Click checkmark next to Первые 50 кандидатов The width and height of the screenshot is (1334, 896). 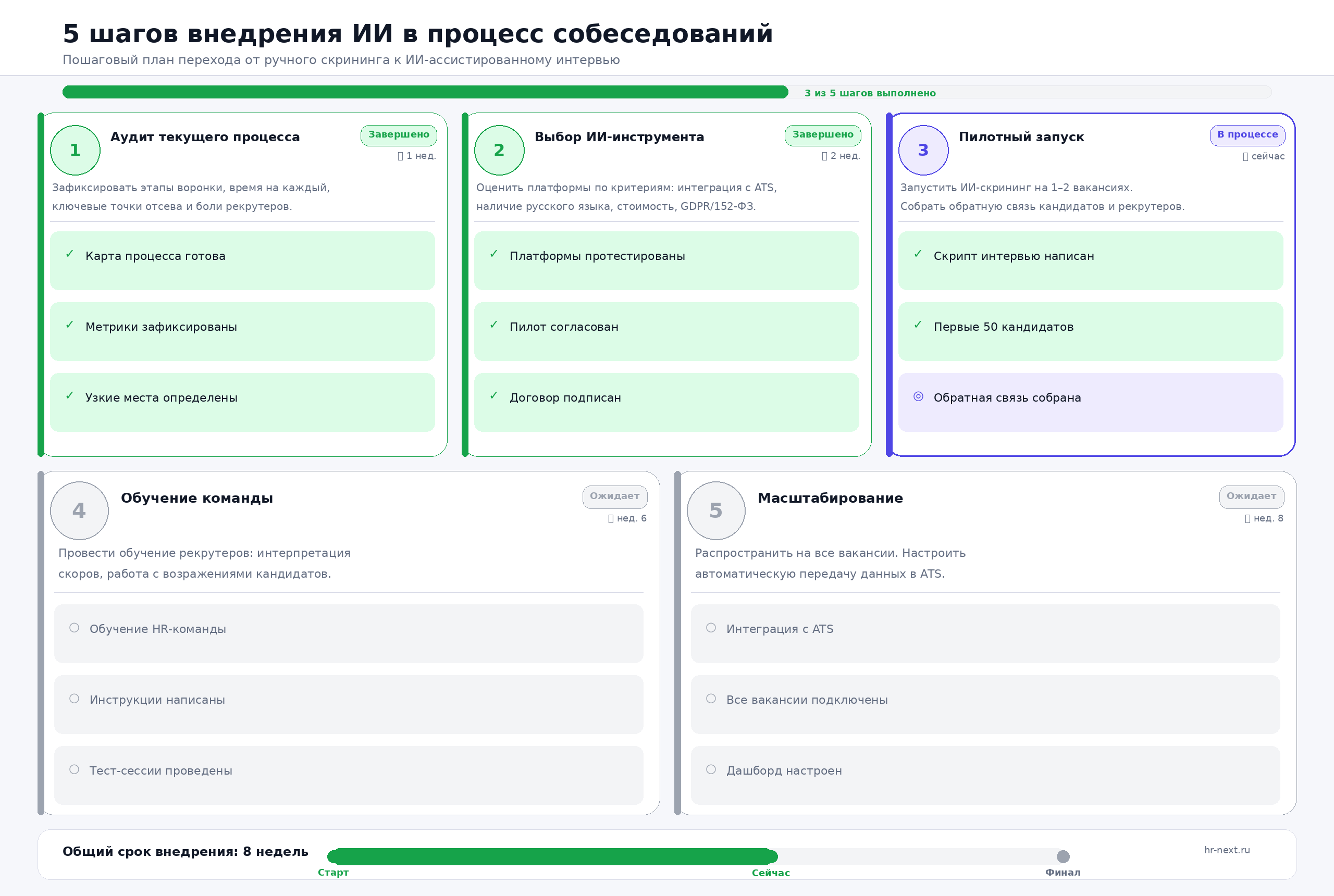pos(918,325)
